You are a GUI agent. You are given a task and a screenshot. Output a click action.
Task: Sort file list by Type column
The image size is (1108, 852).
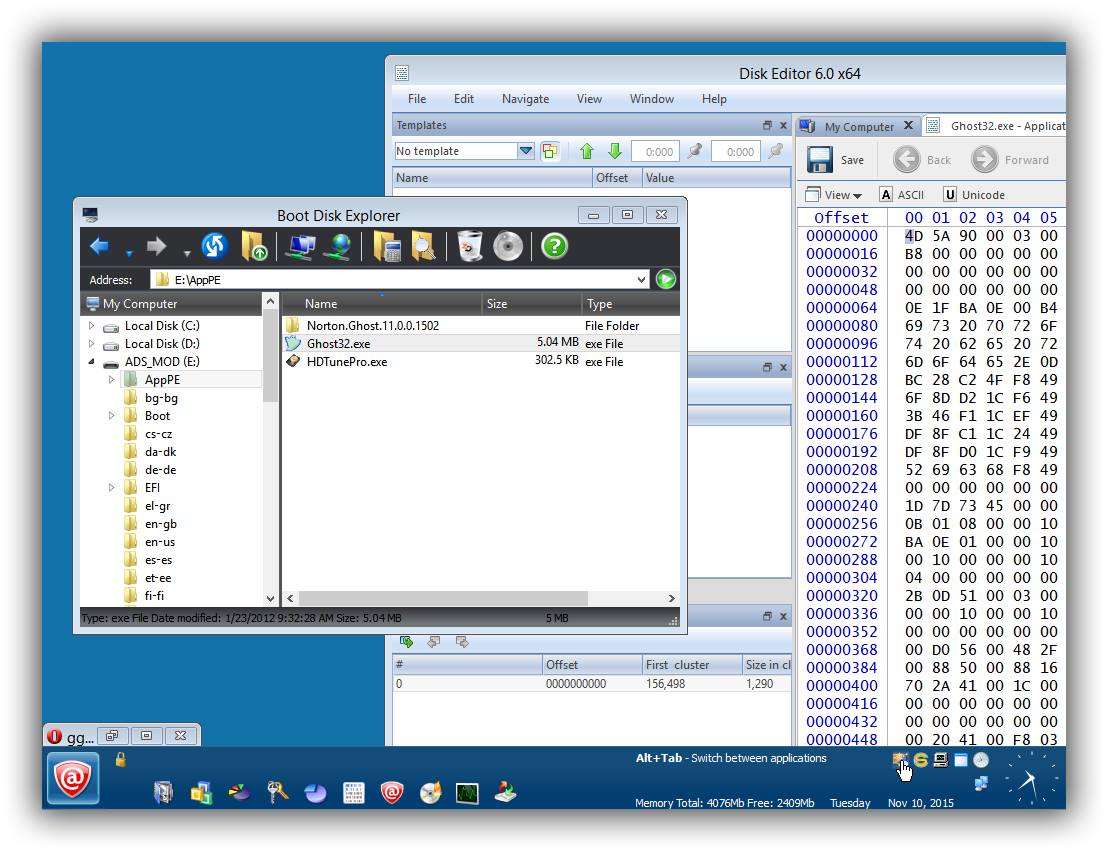coord(630,304)
